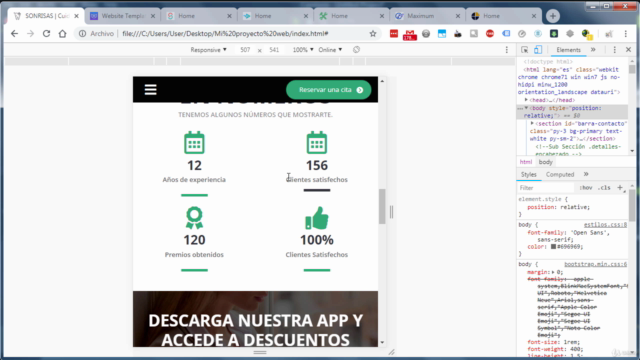Go forward in browser history
Screen dimensions: 640x360
coord(30,33)
